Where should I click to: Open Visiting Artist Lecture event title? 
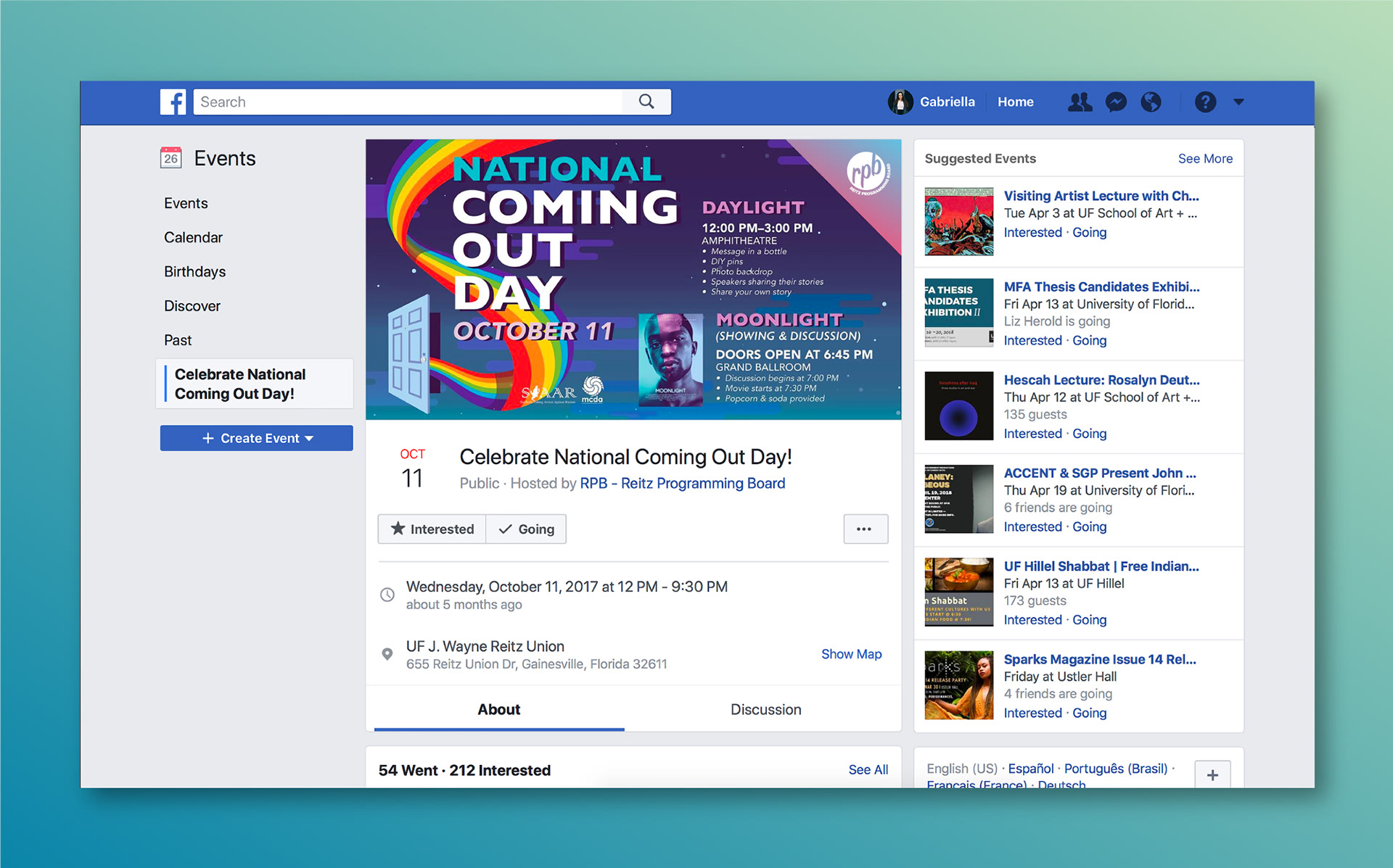[1101, 196]
